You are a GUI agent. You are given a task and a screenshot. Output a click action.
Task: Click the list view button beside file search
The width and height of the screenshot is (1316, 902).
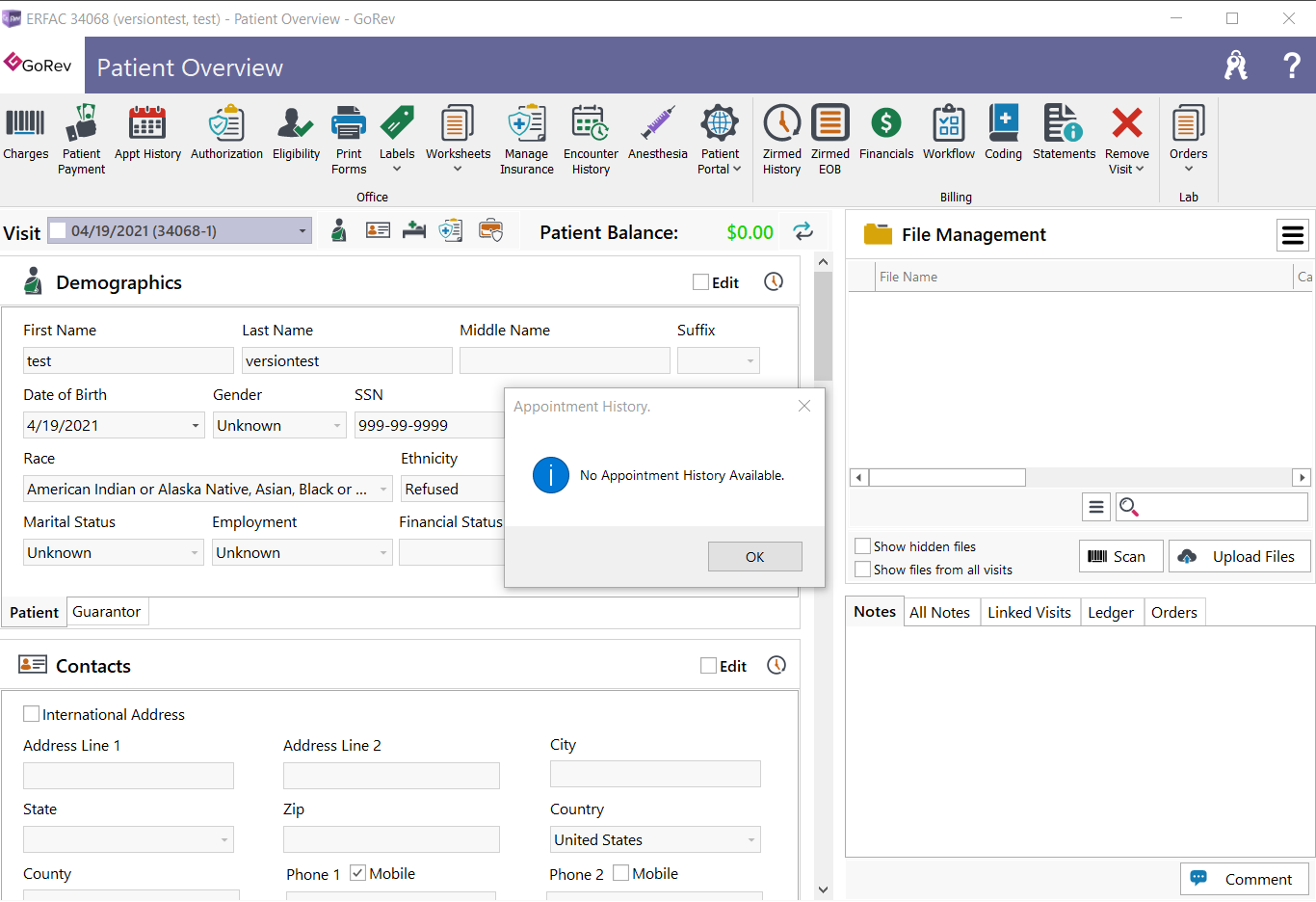(x=1095, y=507)
